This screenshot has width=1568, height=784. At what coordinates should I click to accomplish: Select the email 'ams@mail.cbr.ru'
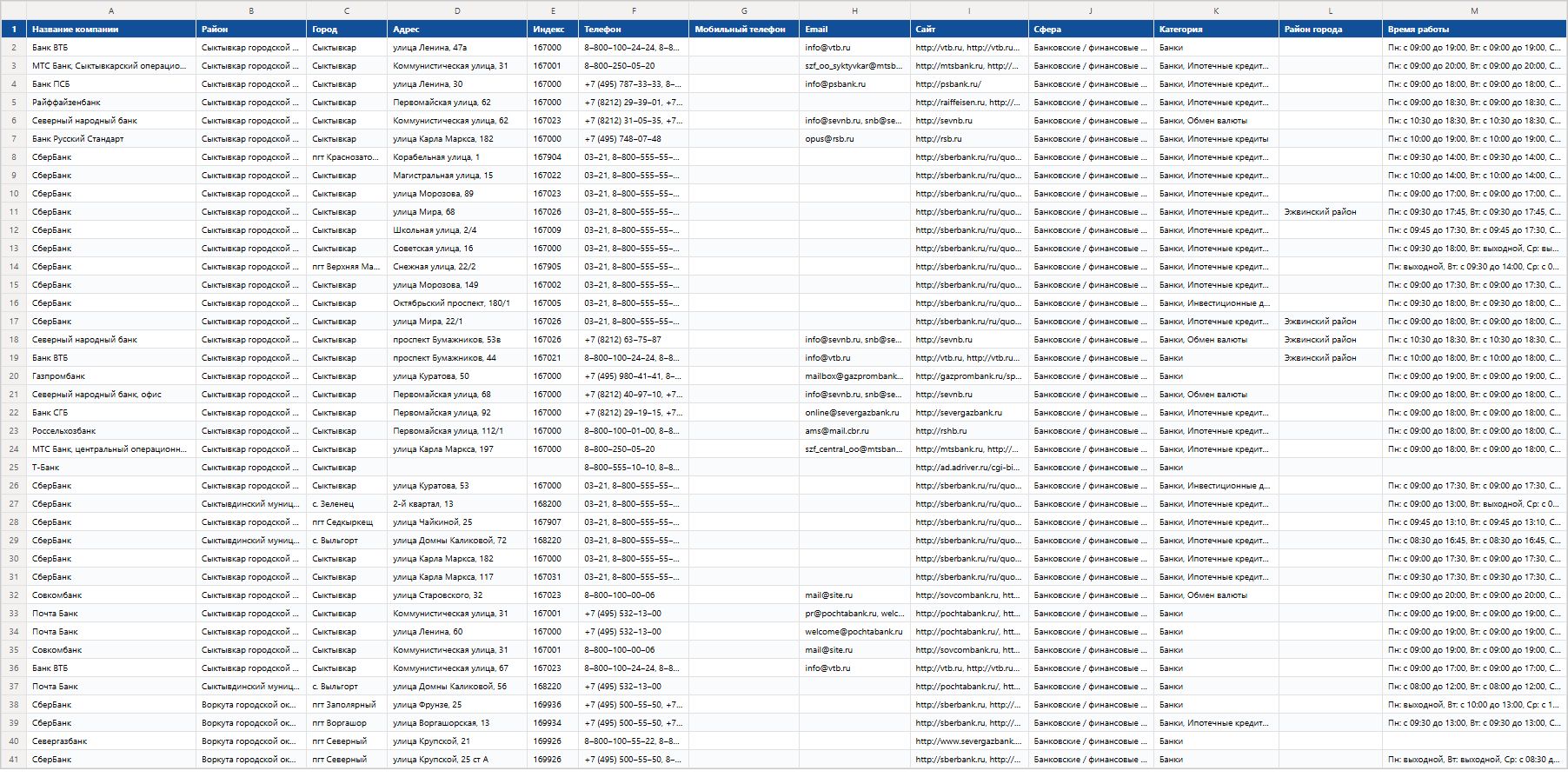point(854,431)
